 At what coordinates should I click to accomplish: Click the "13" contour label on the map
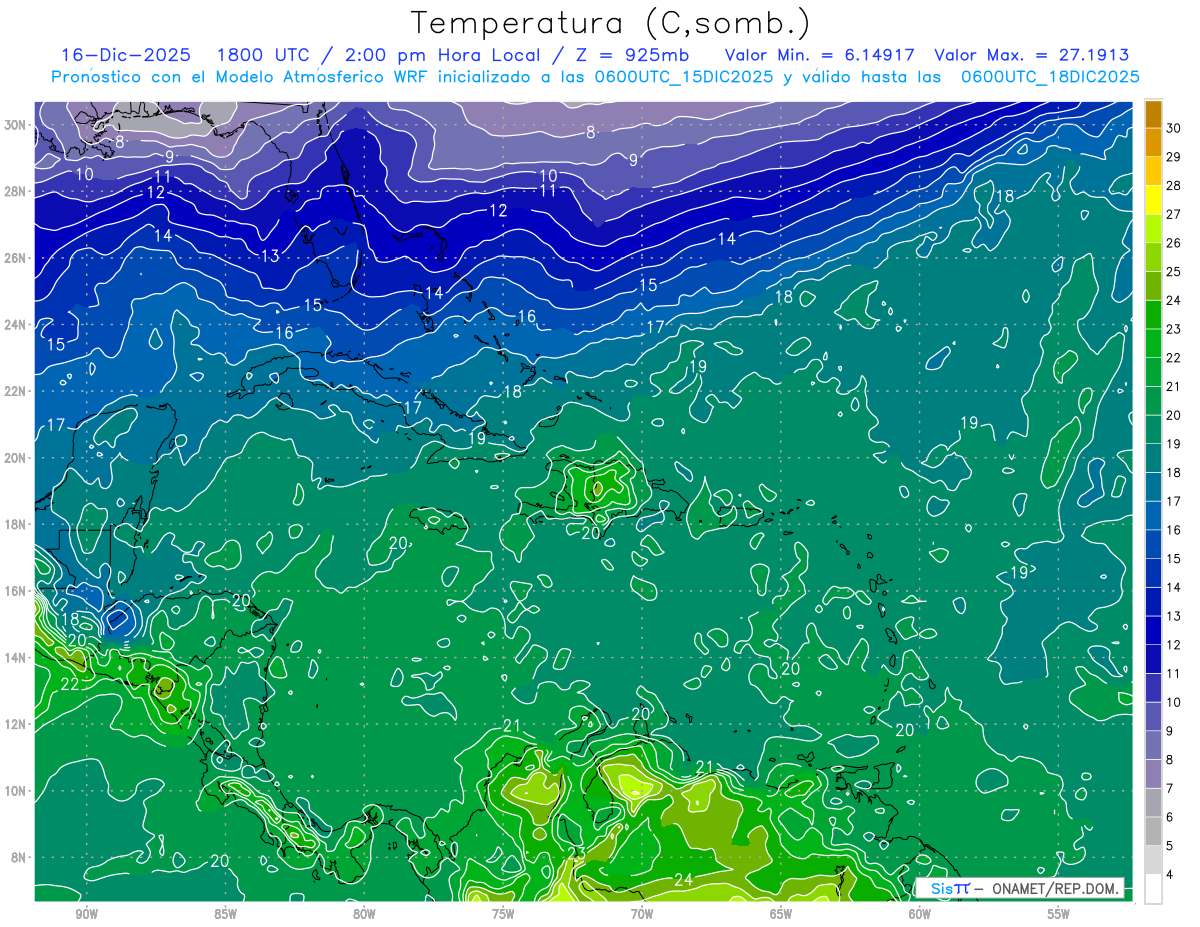point(270,256)
